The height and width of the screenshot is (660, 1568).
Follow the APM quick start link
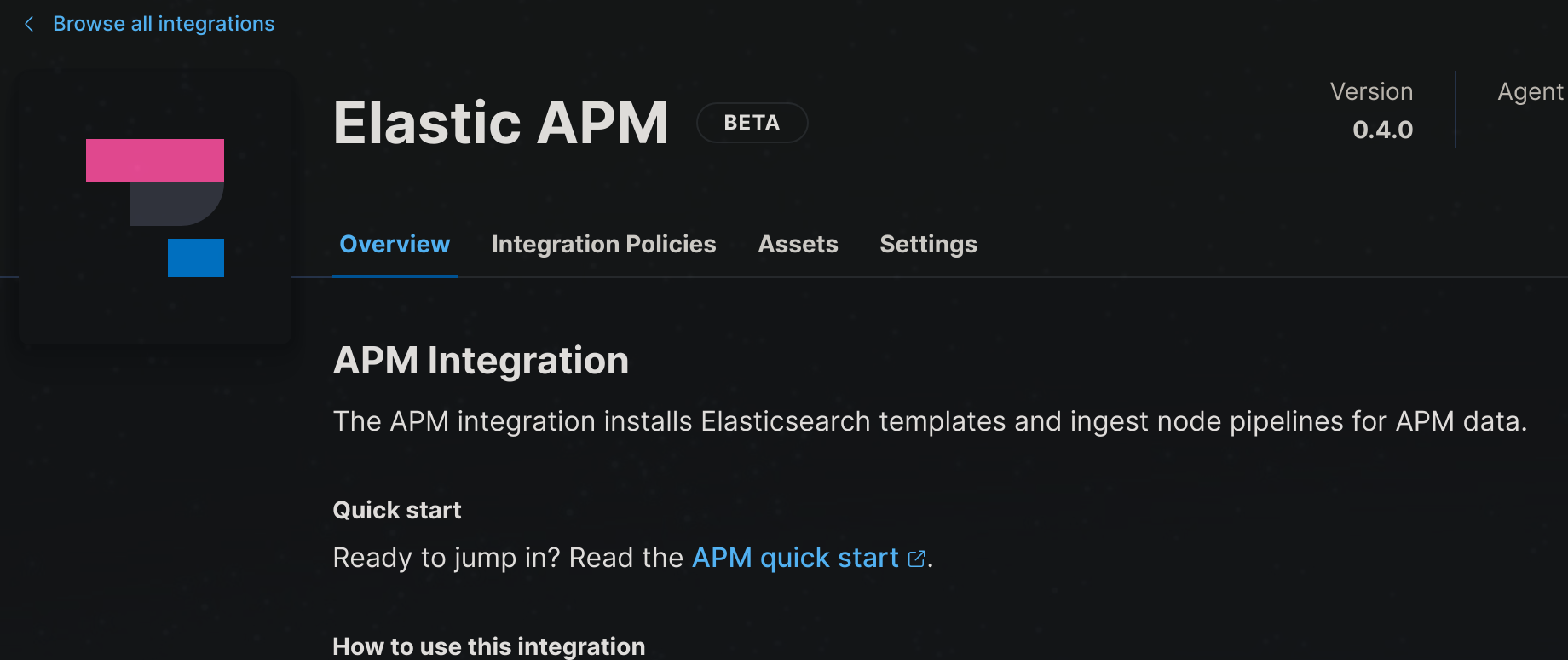(794, 558)
